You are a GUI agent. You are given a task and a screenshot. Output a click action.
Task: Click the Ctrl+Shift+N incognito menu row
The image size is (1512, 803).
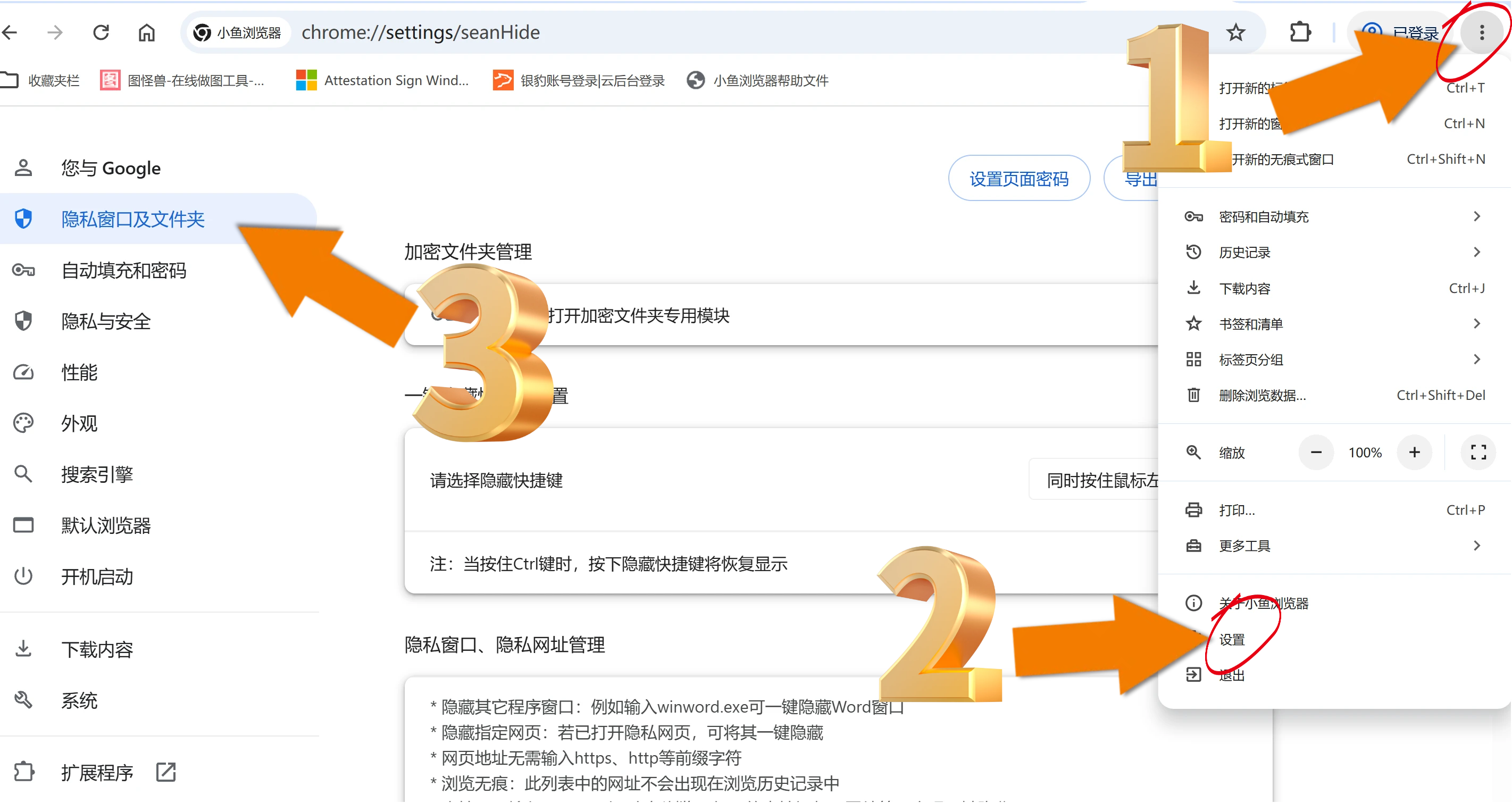(1335, 160)
